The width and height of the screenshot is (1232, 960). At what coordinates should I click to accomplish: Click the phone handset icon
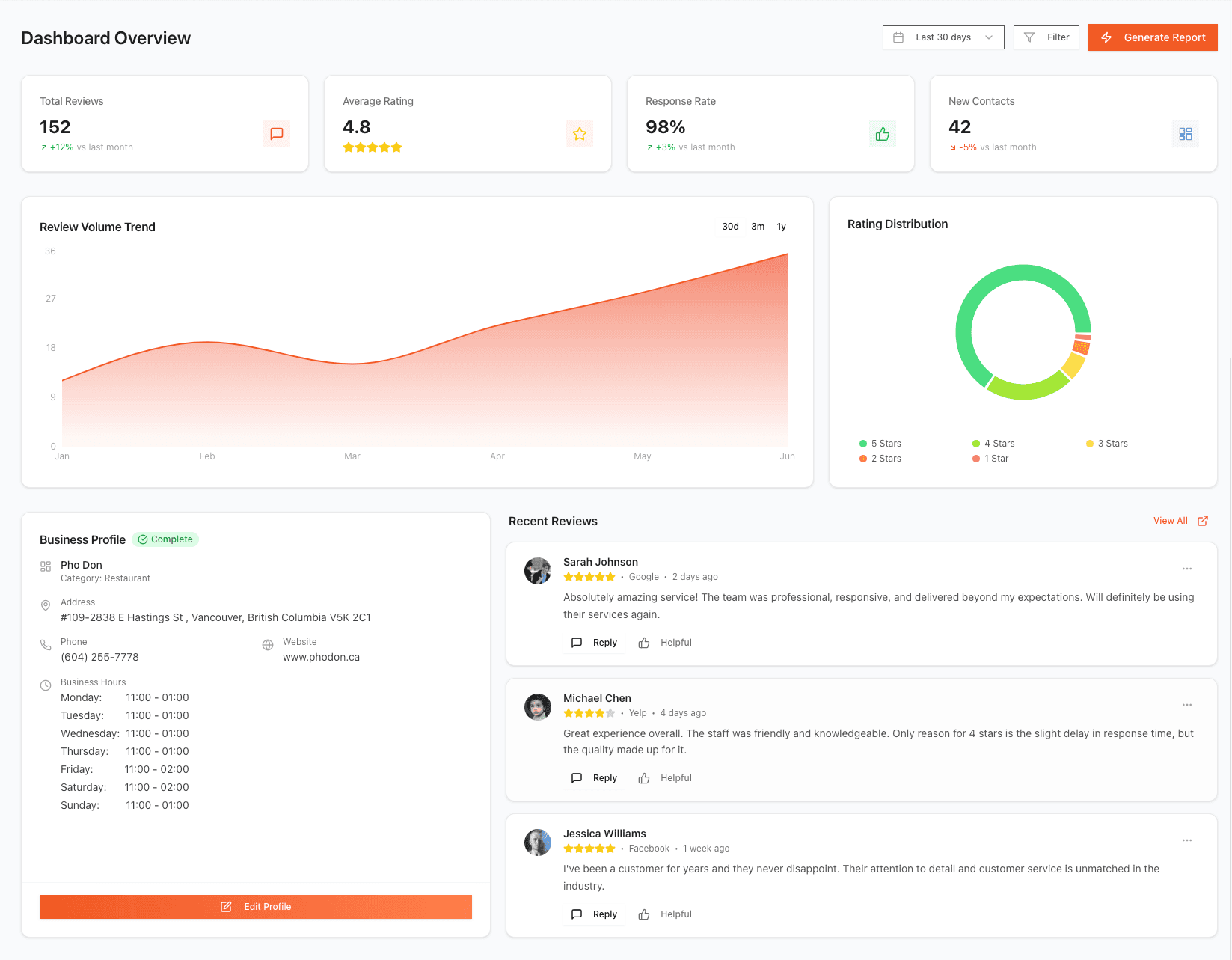pos(46,644)
